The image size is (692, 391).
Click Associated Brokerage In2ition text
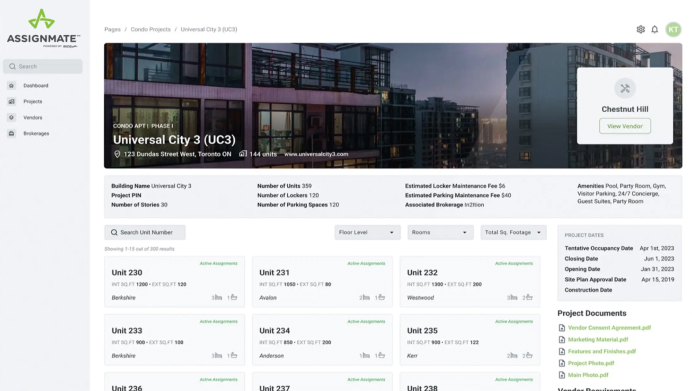click(444, 205)
